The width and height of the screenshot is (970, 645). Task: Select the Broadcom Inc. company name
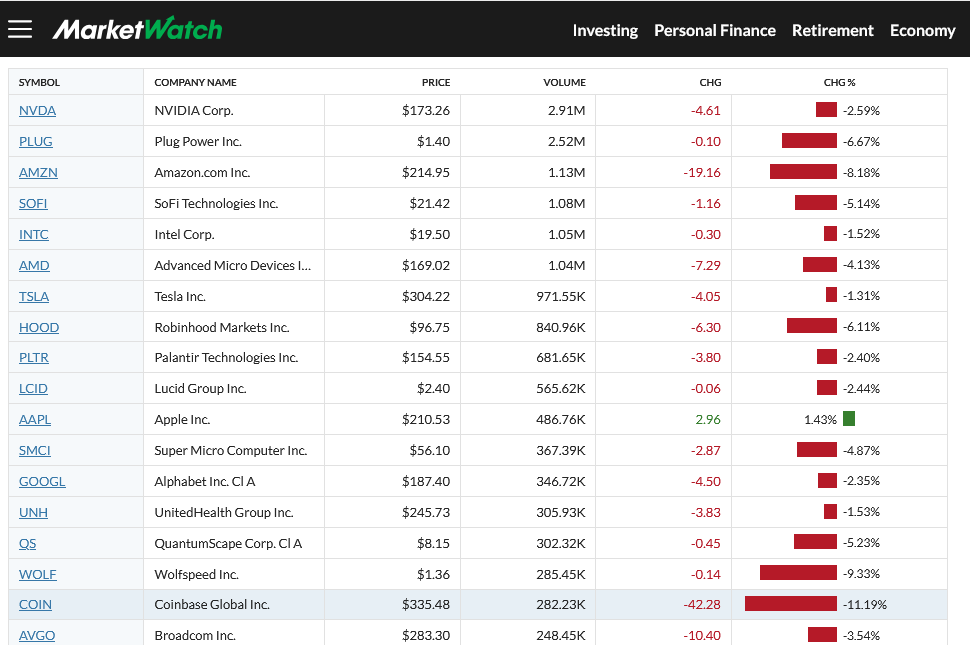click(x=195, y=635)
